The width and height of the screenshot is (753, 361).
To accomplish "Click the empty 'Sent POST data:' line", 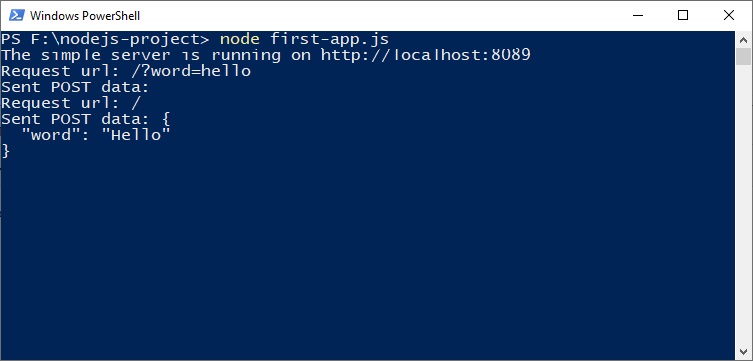I will [x=75, y=87].
